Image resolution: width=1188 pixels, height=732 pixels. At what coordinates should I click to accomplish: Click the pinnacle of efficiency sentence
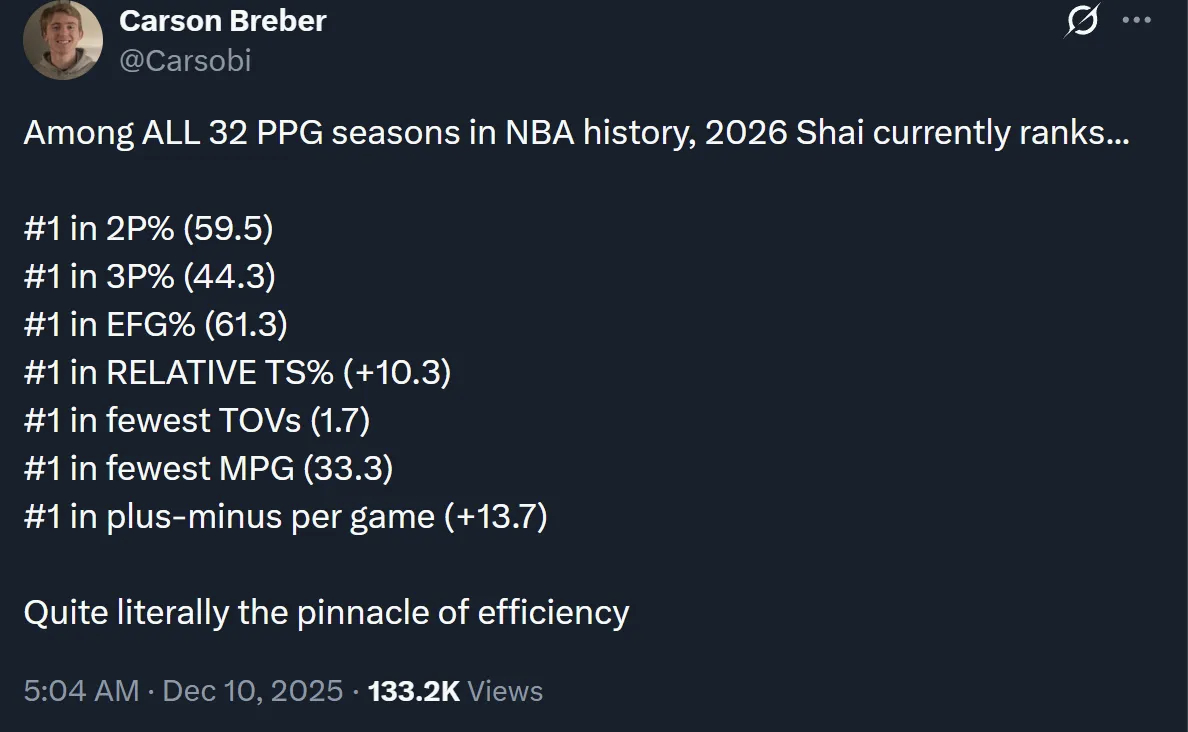click(326, 612)
